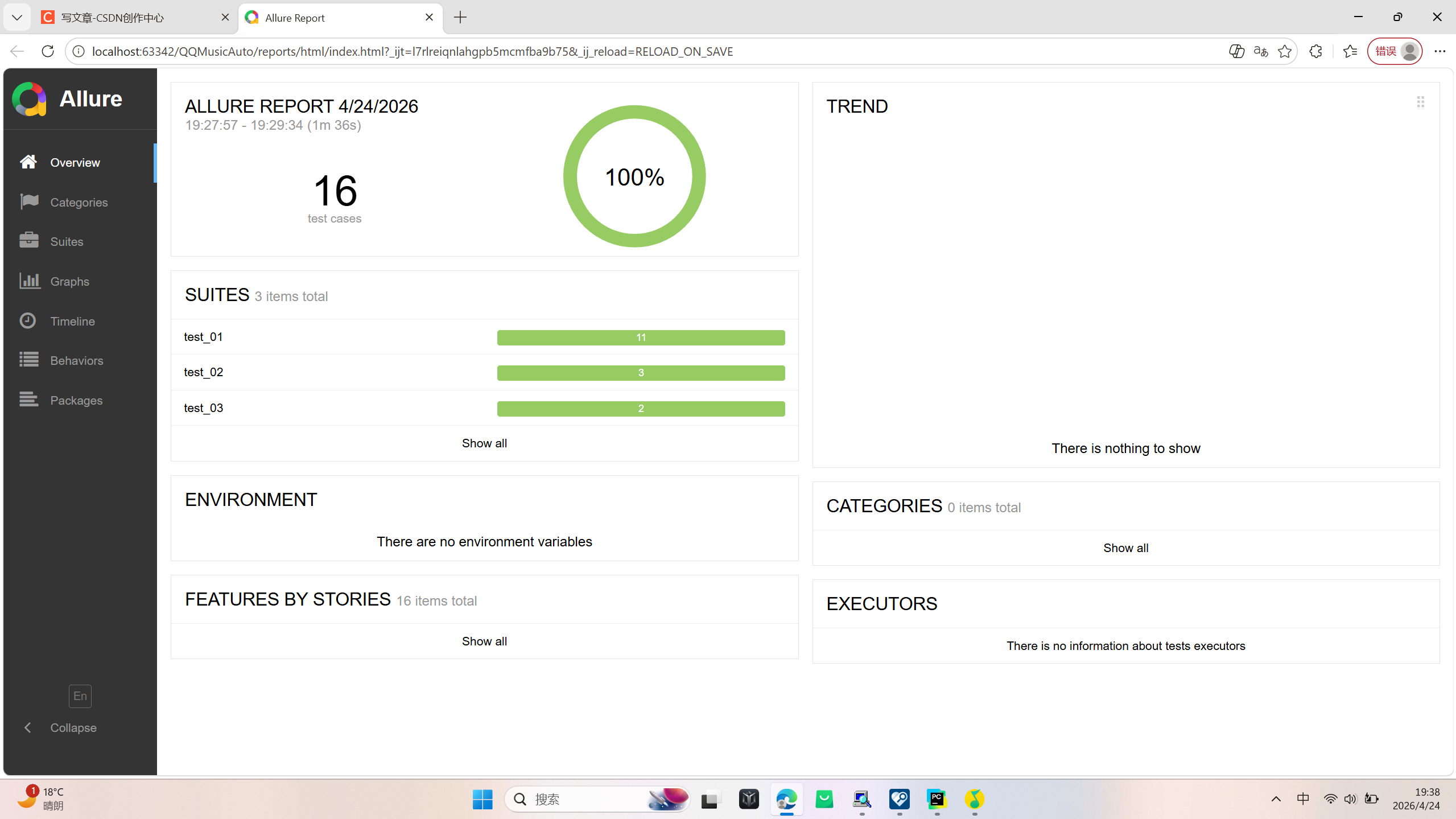Open the Packages icon in sidebar
The width and height of the screenshot is (1456, 819).
pyautogui.click(x=28, y=400)
